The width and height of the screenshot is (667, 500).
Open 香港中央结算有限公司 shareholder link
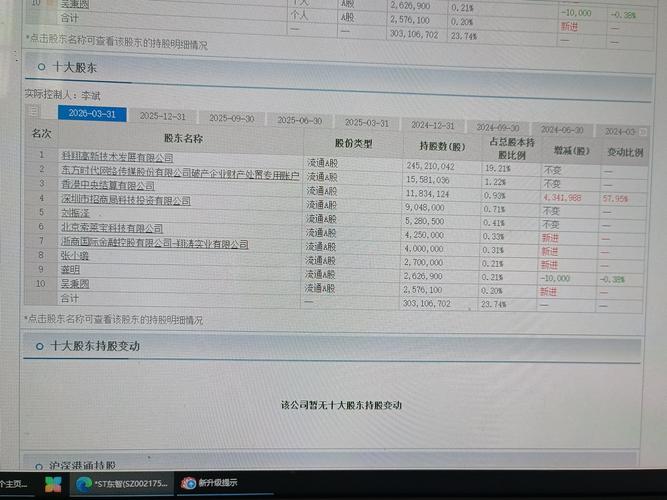108,185
